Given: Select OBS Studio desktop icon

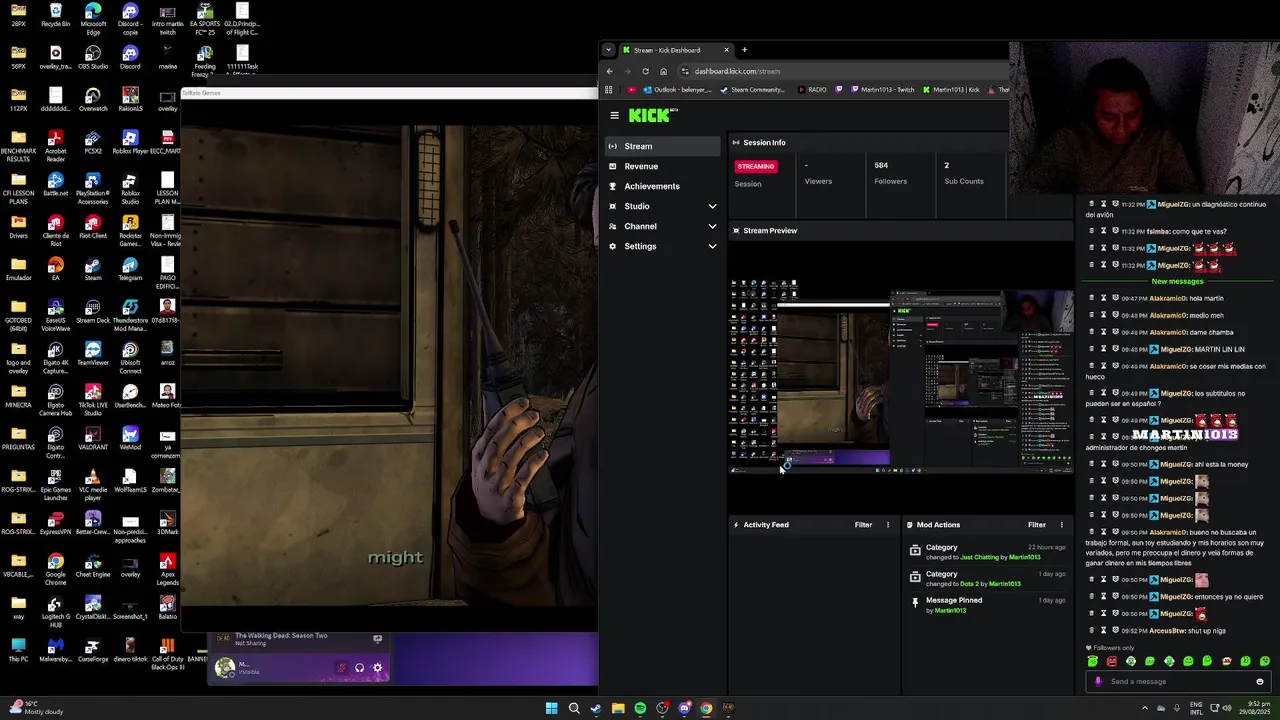Looking at the screenshot, I should click(93, 57).
